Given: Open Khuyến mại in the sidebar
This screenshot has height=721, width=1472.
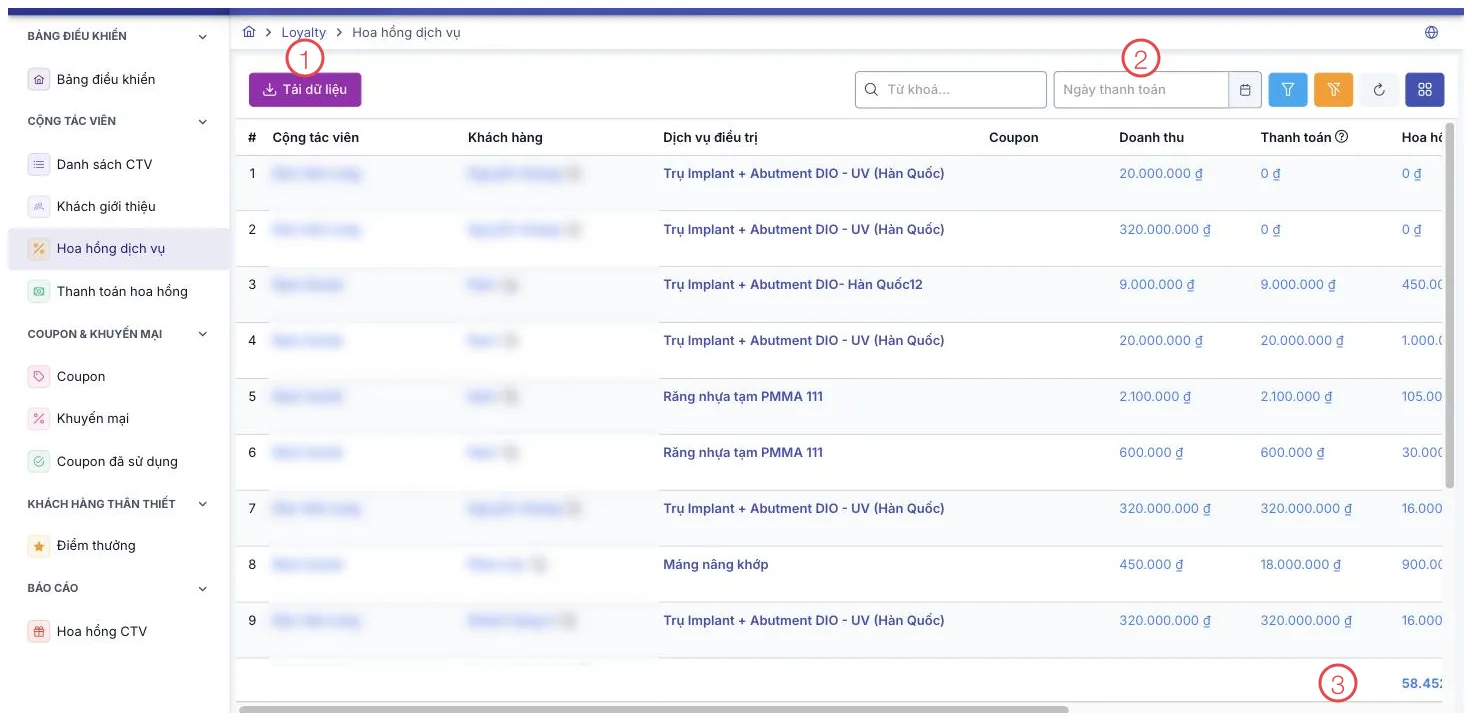Looking at the screenshot, I should 118,418.
